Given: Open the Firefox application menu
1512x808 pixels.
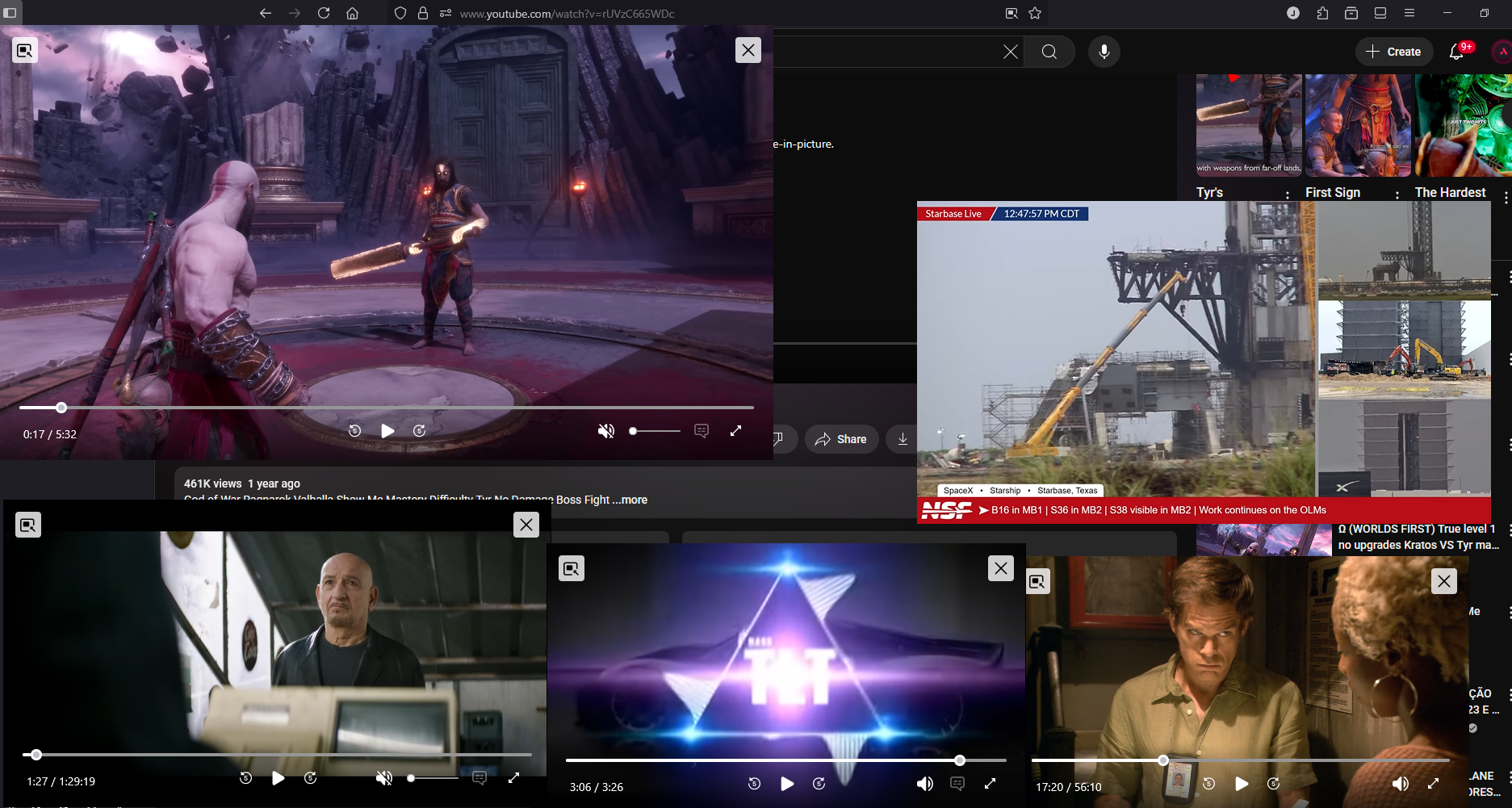Looking at the screenshot, I should (1409, 13).
